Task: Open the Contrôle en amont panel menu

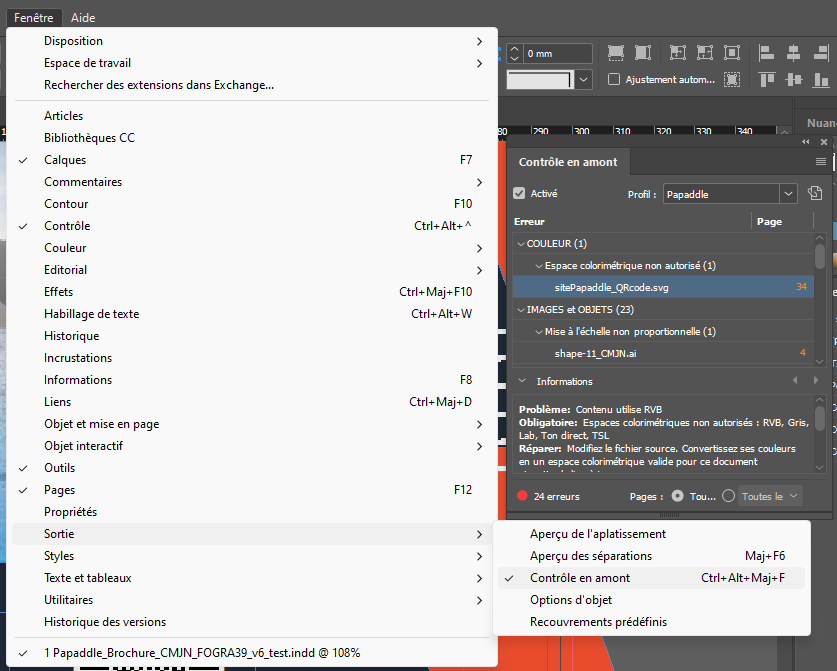Action: [x=821, y=162]
